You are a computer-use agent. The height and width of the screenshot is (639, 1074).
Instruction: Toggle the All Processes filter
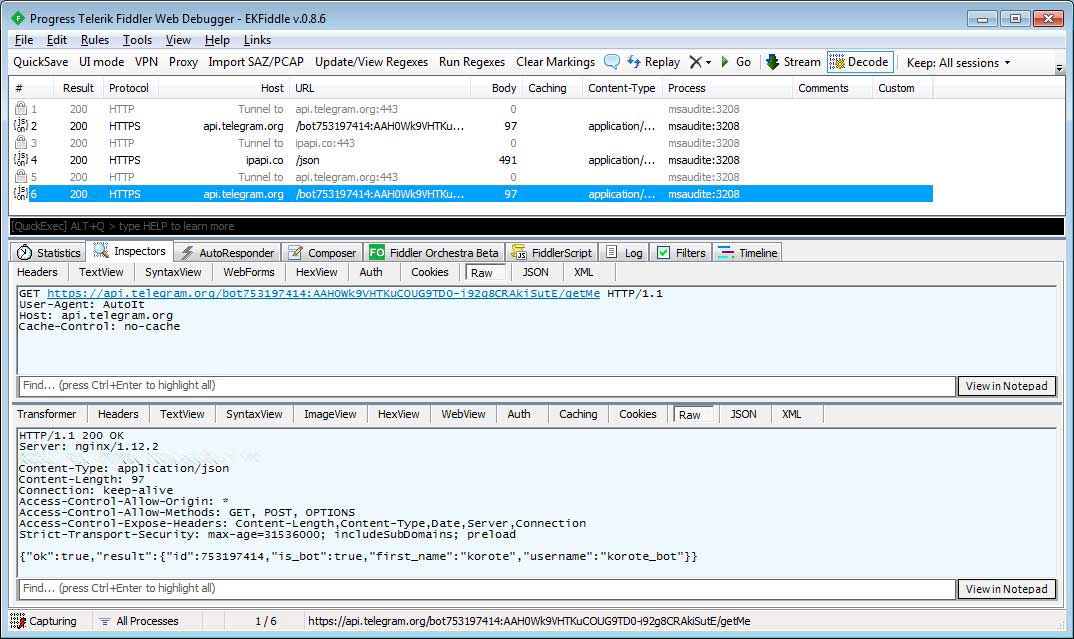pos(139,621)
